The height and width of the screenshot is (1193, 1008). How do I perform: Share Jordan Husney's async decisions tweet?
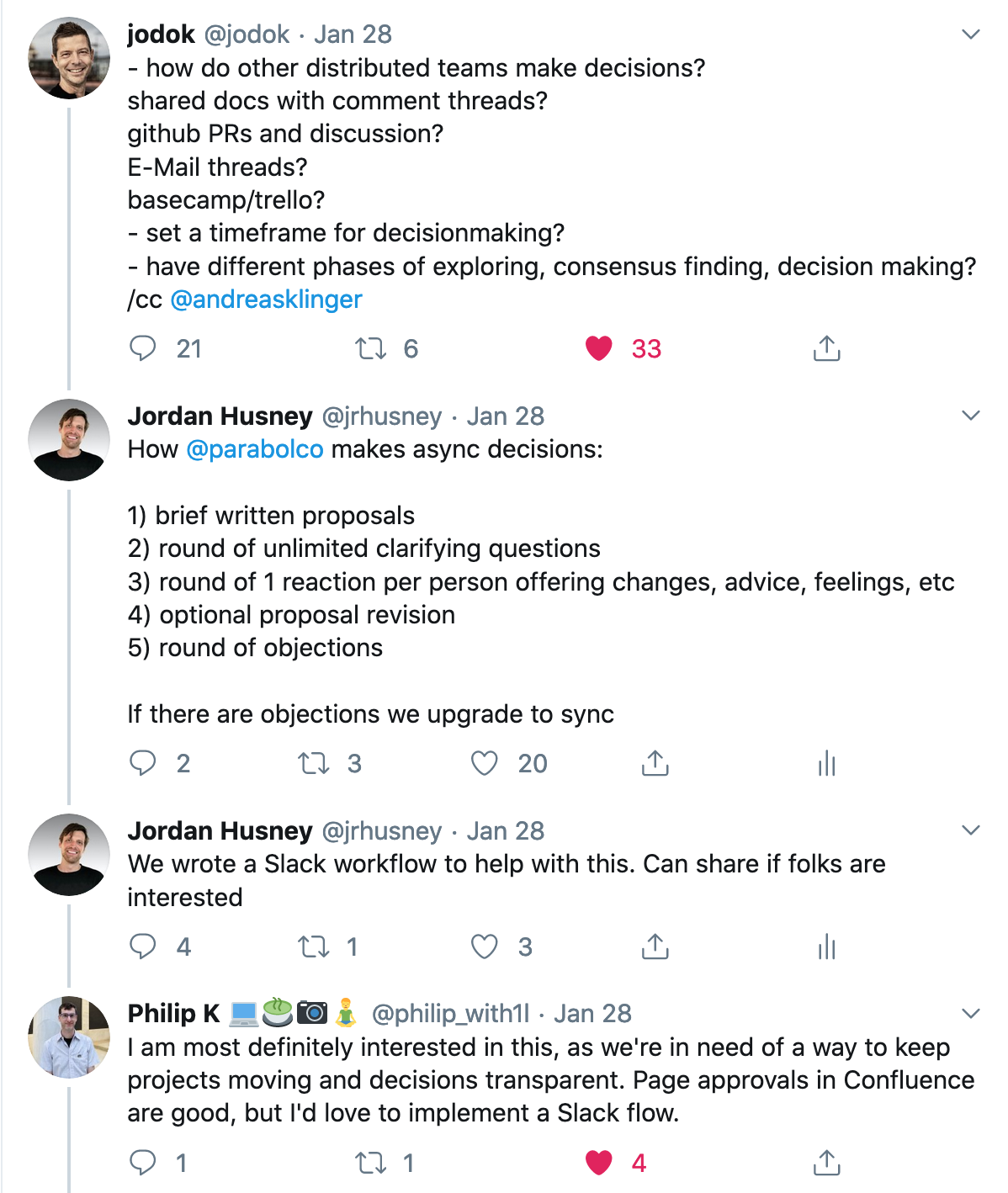pos(654,763)
